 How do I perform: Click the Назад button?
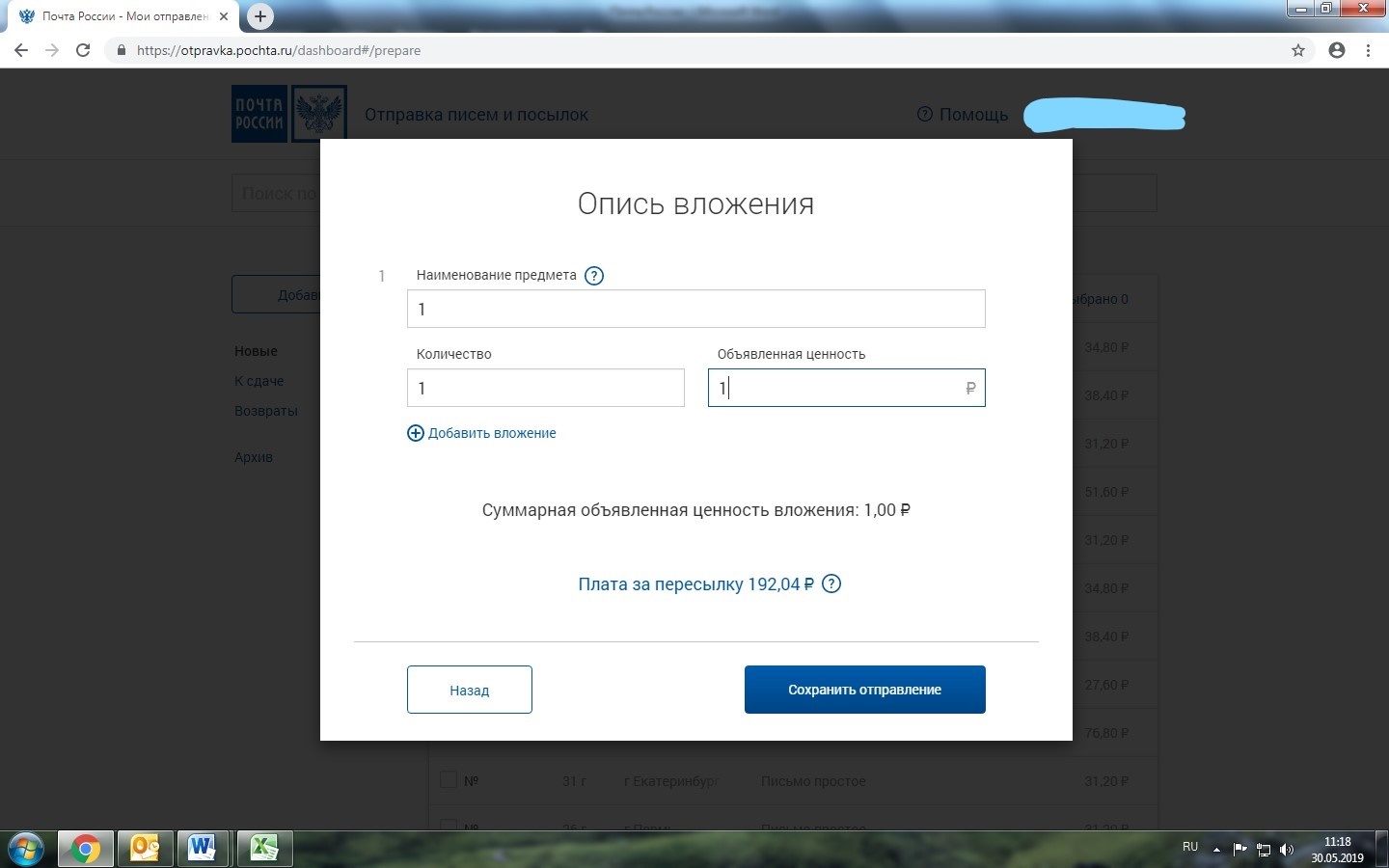[x=469, y=690]
